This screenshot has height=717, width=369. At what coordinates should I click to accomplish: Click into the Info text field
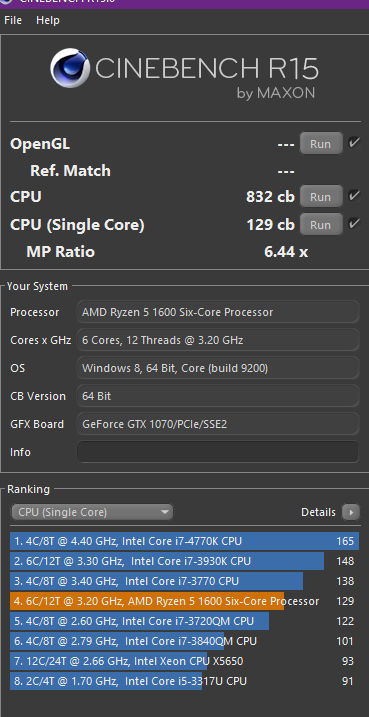pyautogui.click(x=218, y=452)
